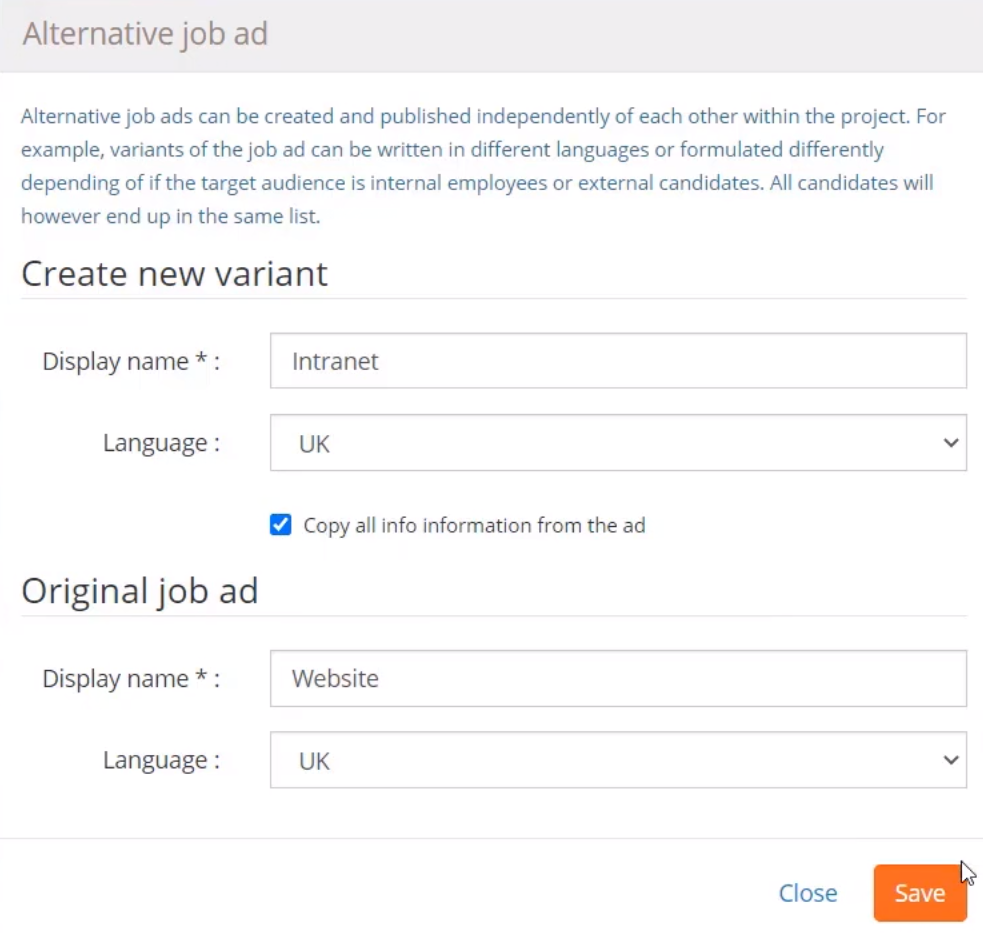
Task: Click the UK value in the new variant Language dropdown
Action: point(314,444)
